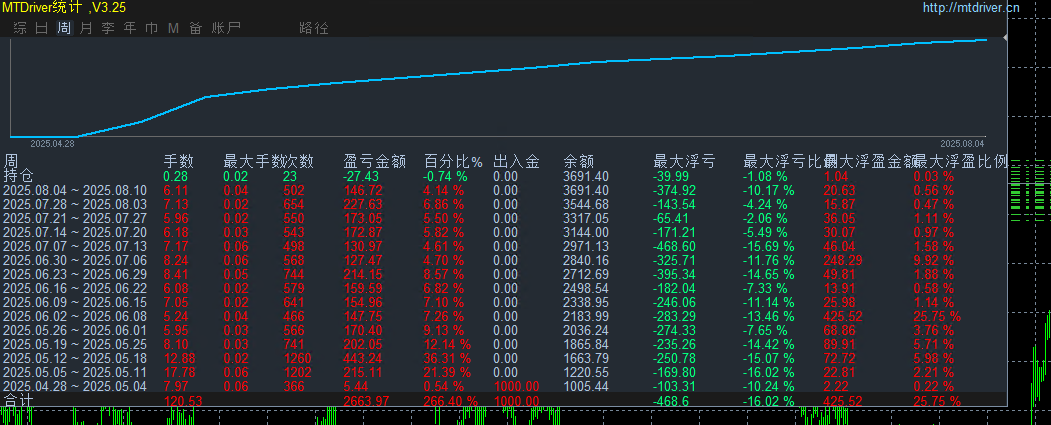The image size is (1051, 425).
Task: Click the 1000.00 deposit in the 2025.04.28 row
Action: click(x=516, y=386)
